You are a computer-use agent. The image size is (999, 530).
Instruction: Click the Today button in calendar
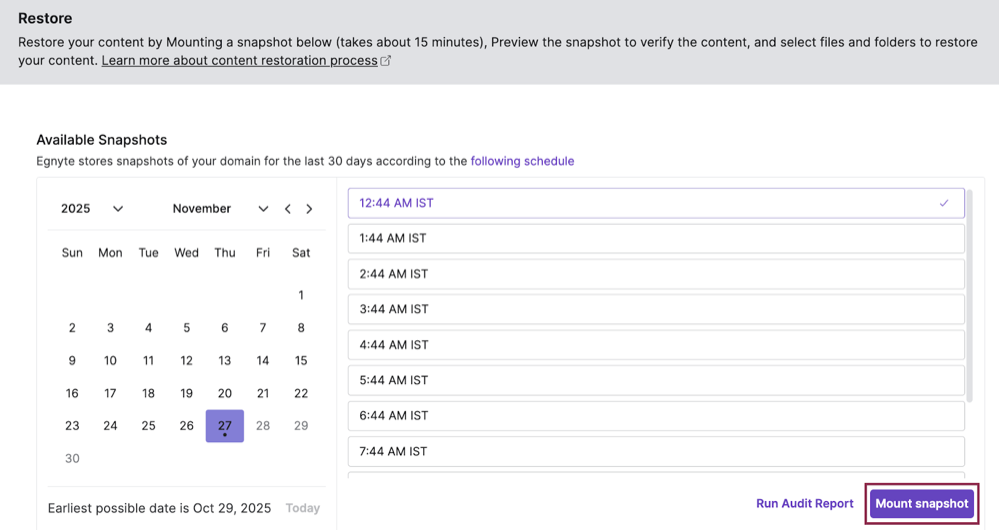[x=302, y=508]
